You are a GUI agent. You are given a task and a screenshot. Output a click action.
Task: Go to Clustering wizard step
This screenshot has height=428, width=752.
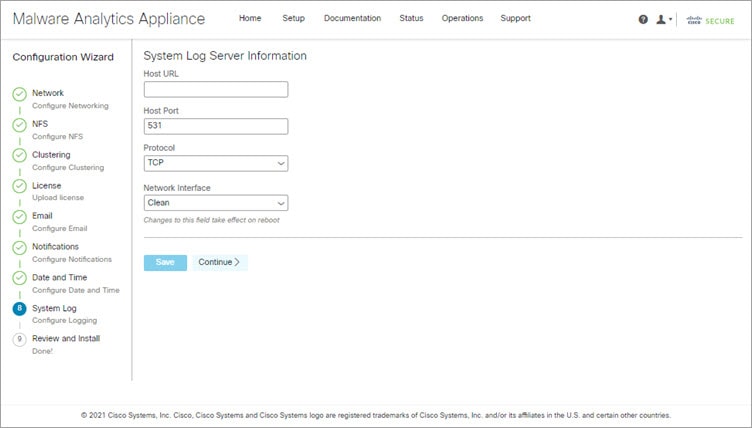[51, 155]
